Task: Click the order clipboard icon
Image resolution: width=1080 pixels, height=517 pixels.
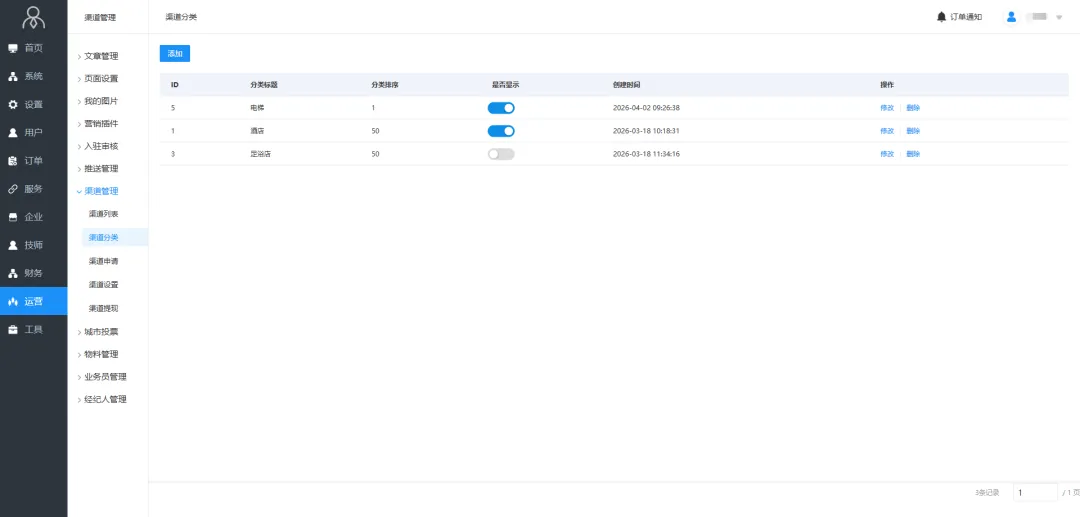Action: tap(13, 160)
